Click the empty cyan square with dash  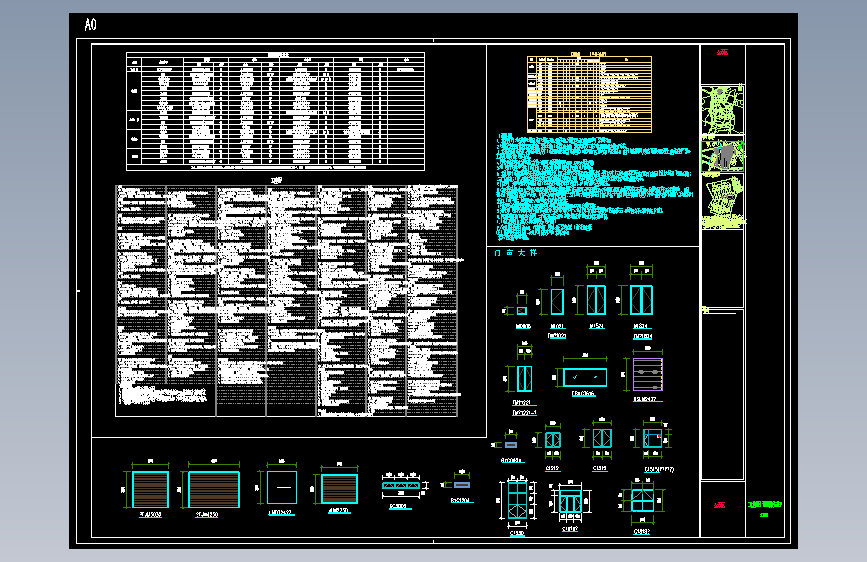(282, 487)
